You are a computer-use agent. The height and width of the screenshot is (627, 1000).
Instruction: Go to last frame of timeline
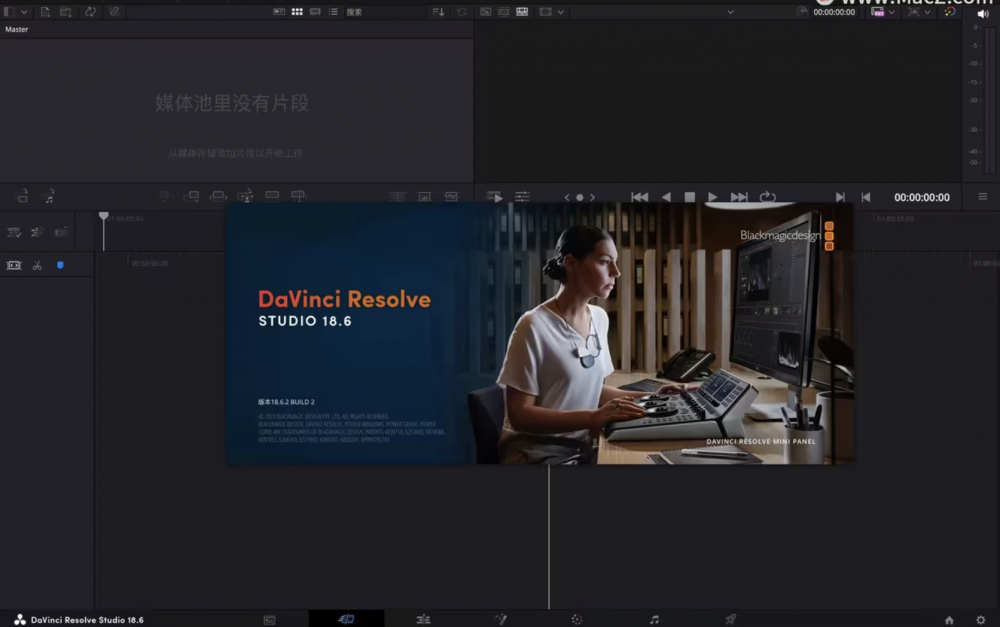(739, 197)
